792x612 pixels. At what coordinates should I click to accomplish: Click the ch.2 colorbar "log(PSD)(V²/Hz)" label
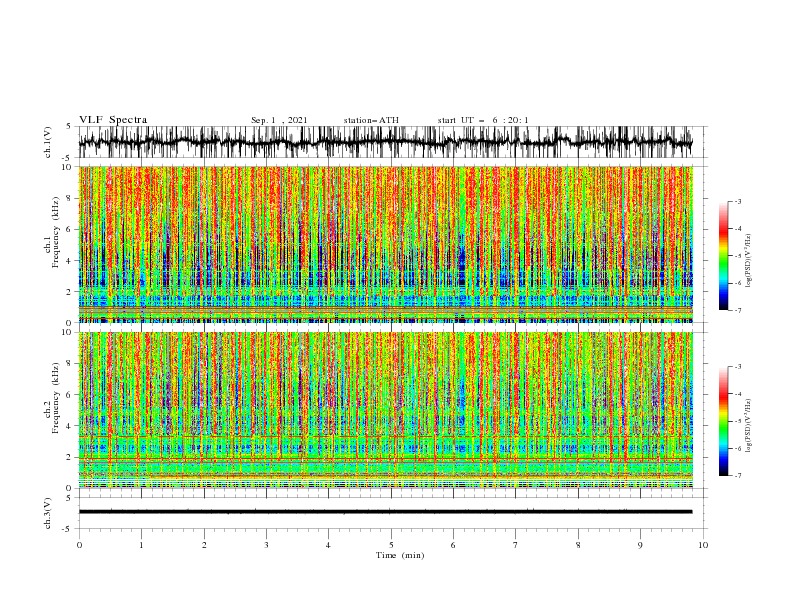pyautogui.click(x=748, y=426)
